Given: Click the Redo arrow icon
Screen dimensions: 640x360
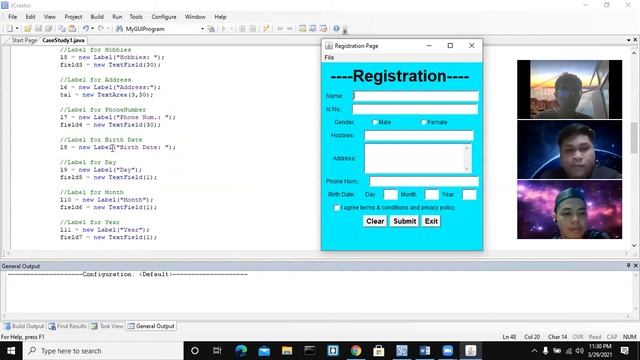Looking at the screenshot, I should click(x=101, y=29).
